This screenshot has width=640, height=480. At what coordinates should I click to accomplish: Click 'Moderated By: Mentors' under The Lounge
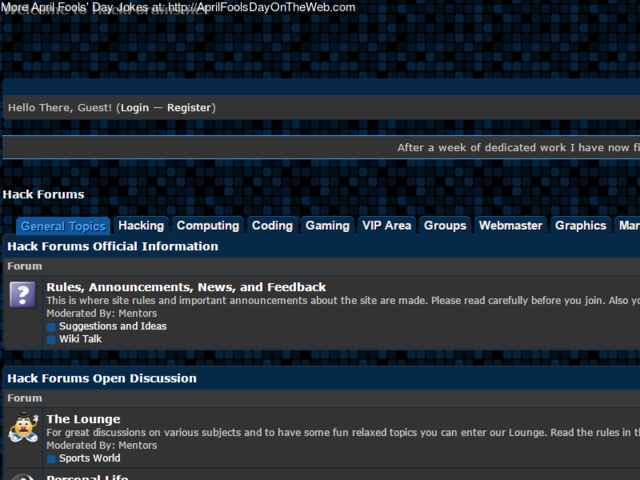click(102, 445)
